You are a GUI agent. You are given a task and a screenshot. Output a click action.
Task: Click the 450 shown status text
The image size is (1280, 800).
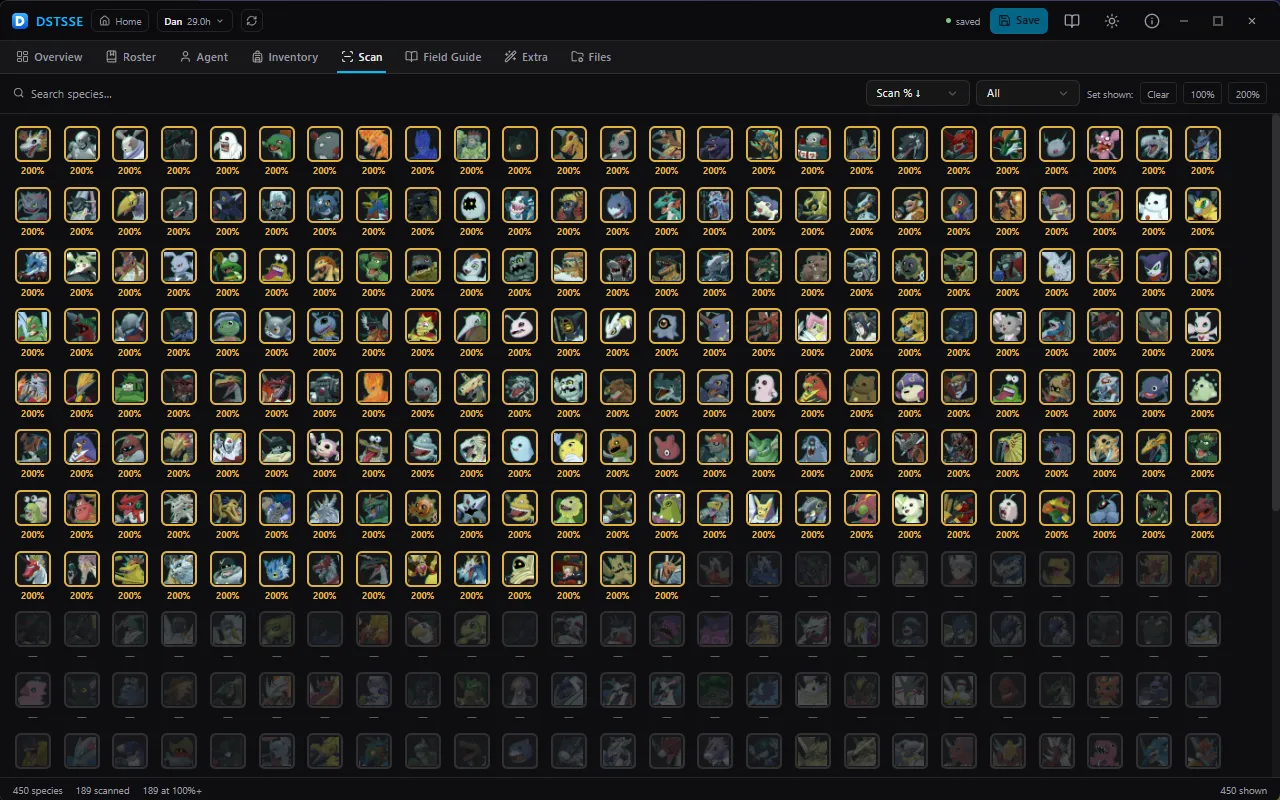point(1244,790)
